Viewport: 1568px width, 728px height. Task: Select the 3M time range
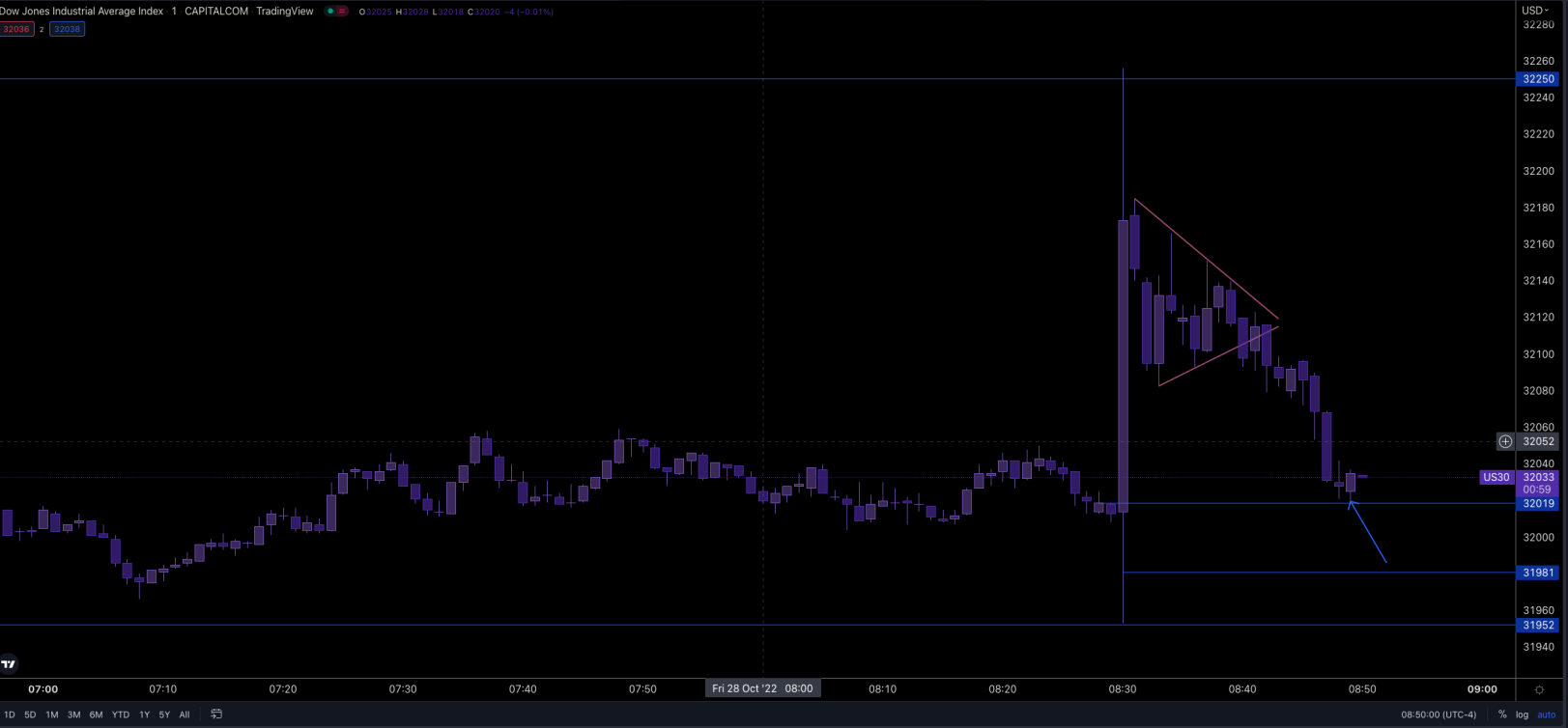[x=73, y=714]
